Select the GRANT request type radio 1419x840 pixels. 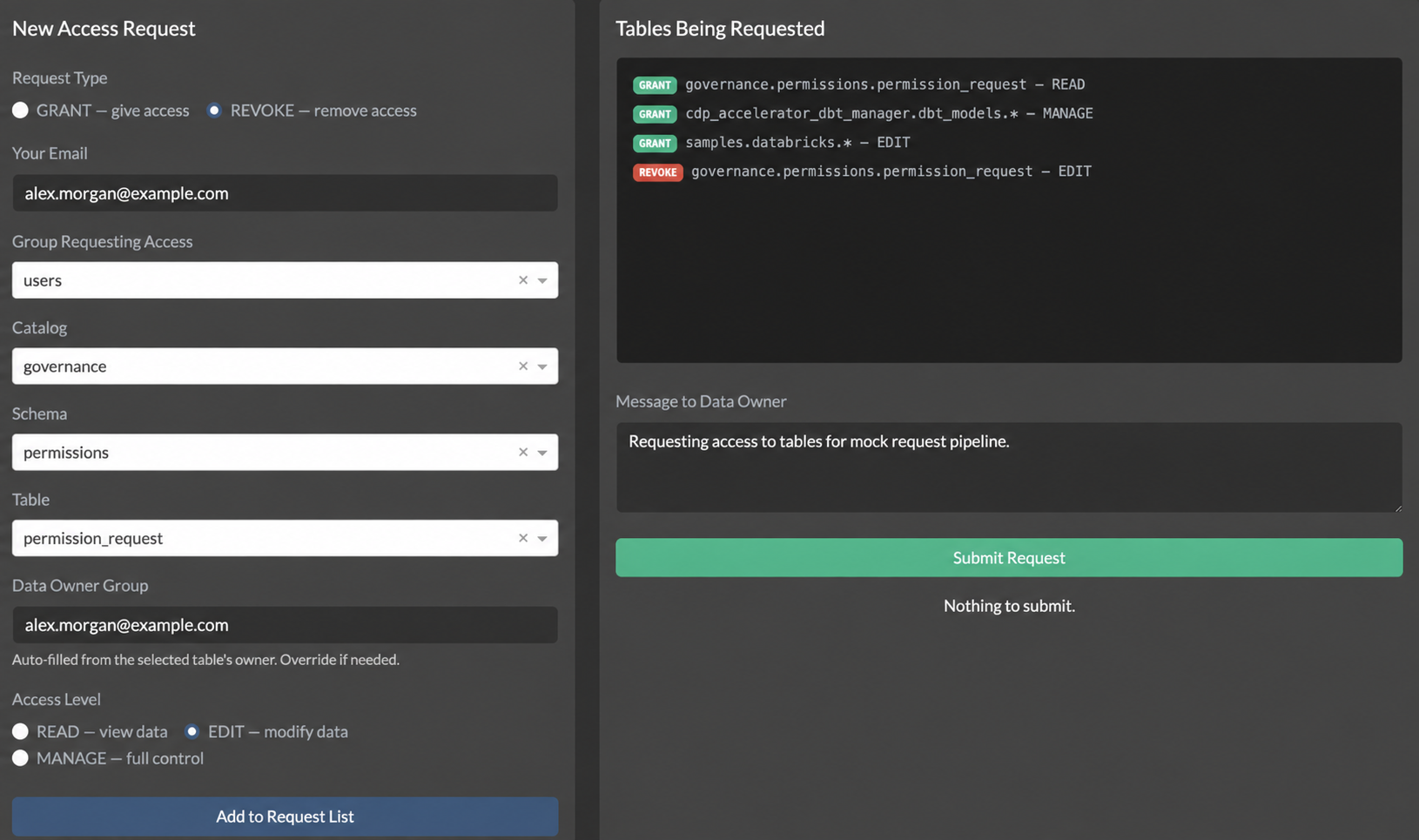point(20,111)
